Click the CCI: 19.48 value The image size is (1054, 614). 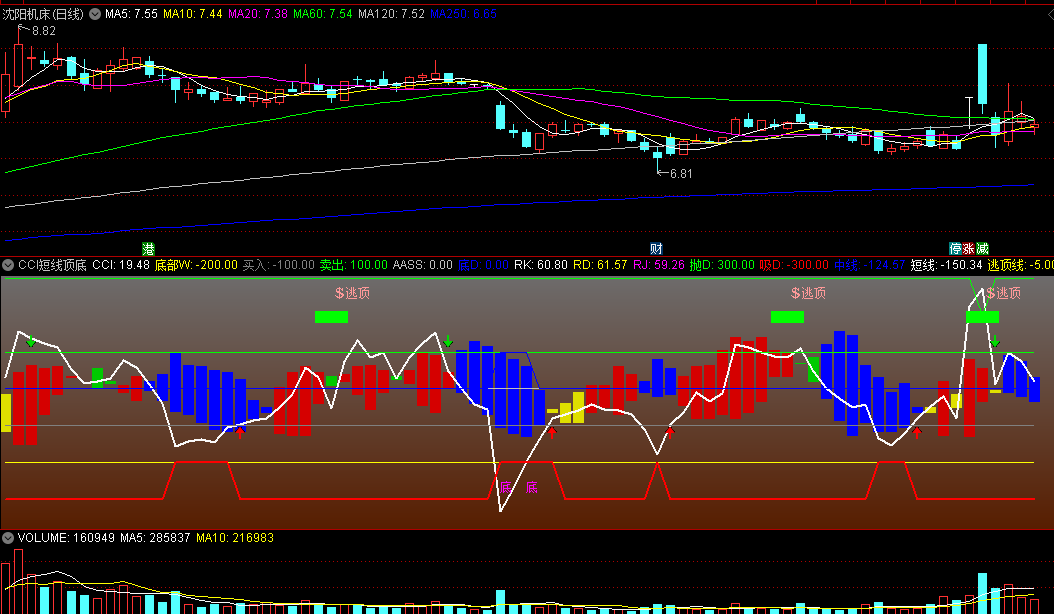121,265
